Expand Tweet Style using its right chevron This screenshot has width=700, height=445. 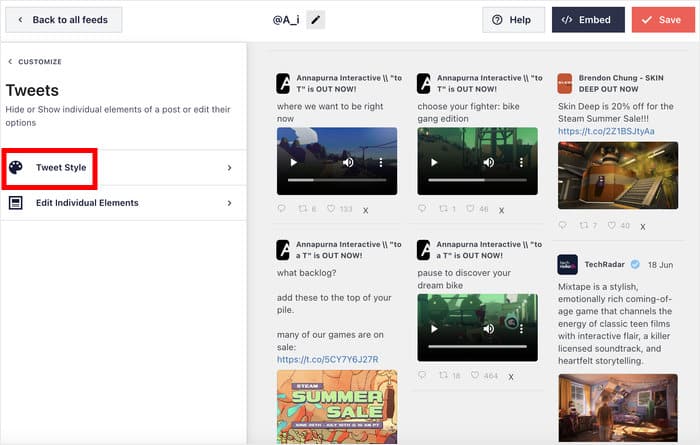[229, 168]
